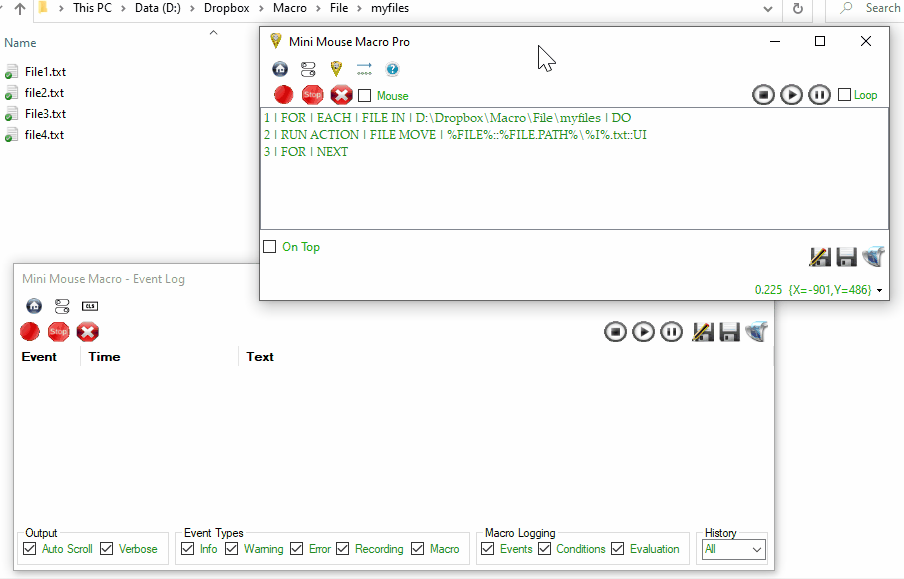Screen dimensions: 904x579
Task: Open the help question mark icon
Action: [391, 68]
